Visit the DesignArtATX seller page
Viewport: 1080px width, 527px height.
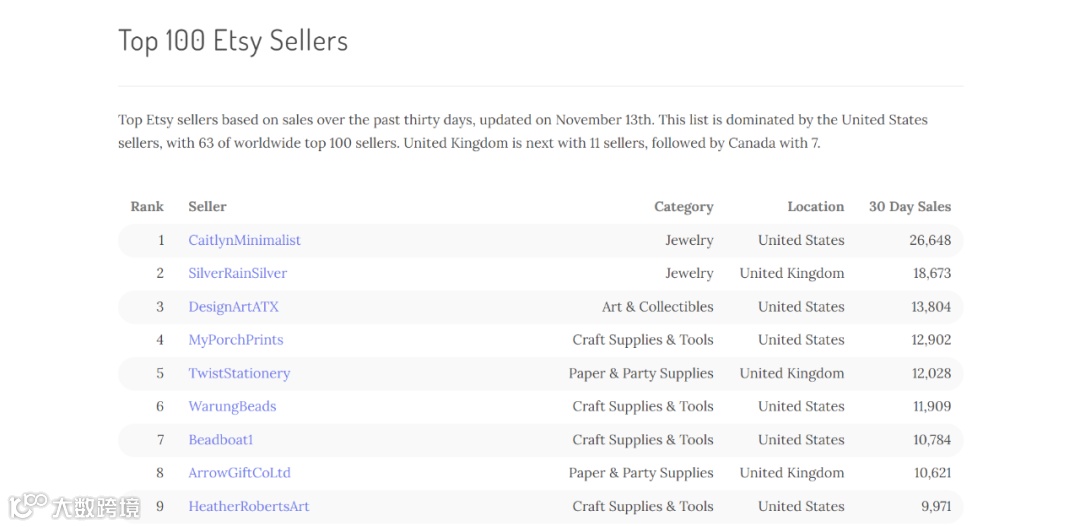click(x=233, y=307)
